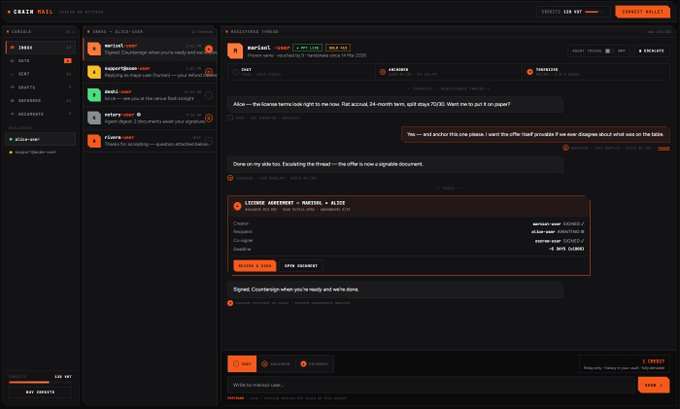
Task: Open deshi-user conversation in inbox list
Action: point(150,95)
